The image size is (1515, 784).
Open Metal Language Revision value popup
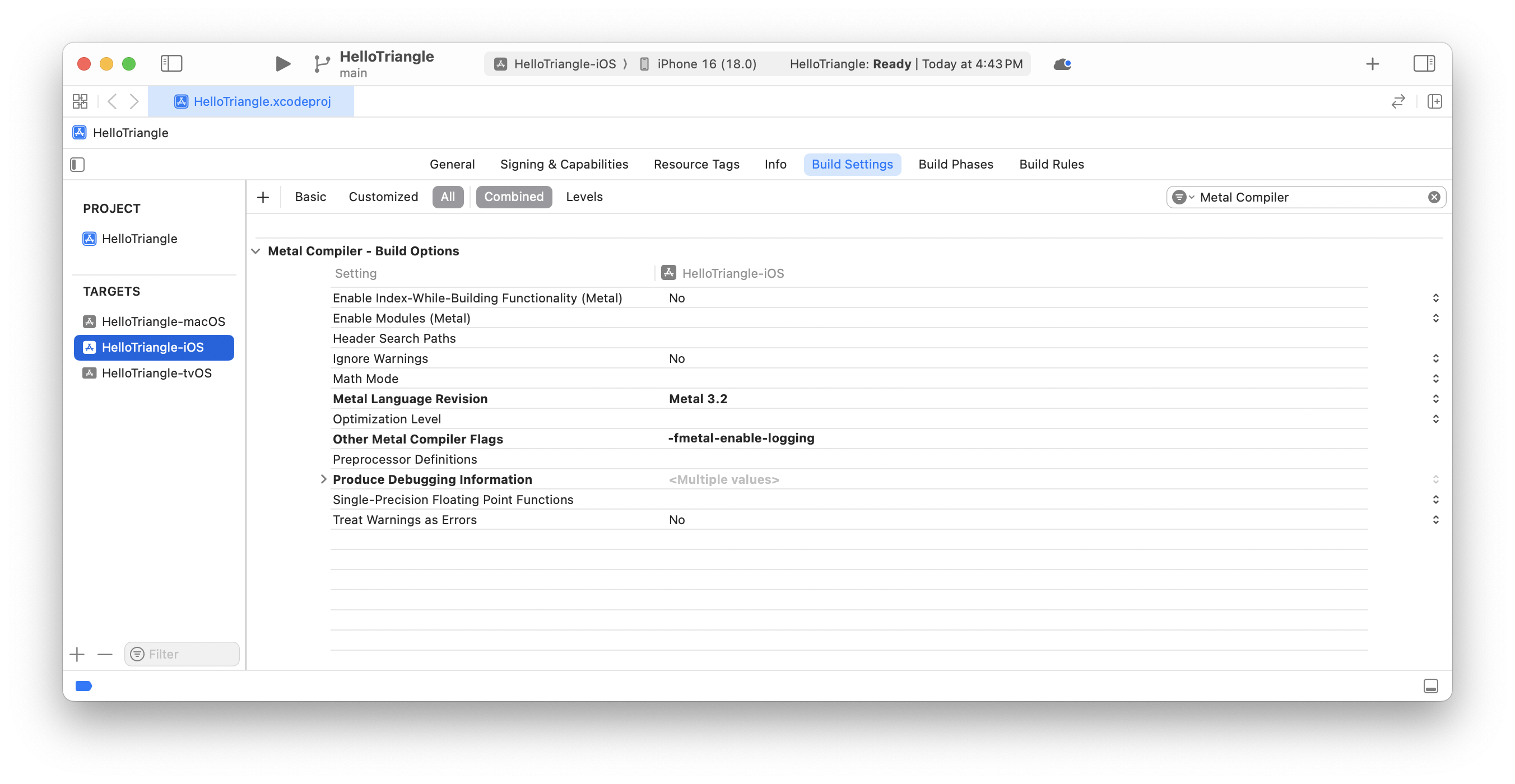tap(1435, 399)
